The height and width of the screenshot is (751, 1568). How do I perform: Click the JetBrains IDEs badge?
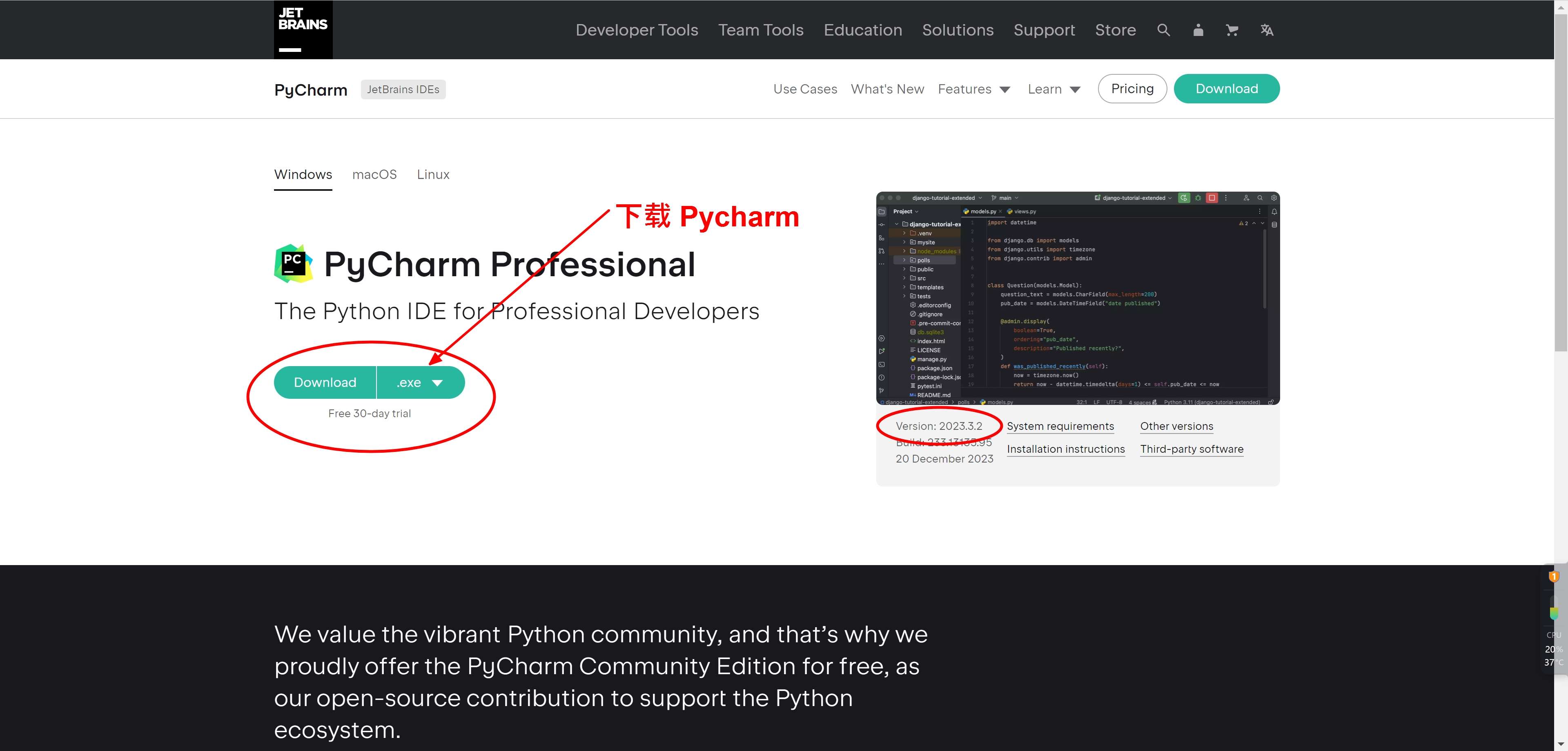403,89
